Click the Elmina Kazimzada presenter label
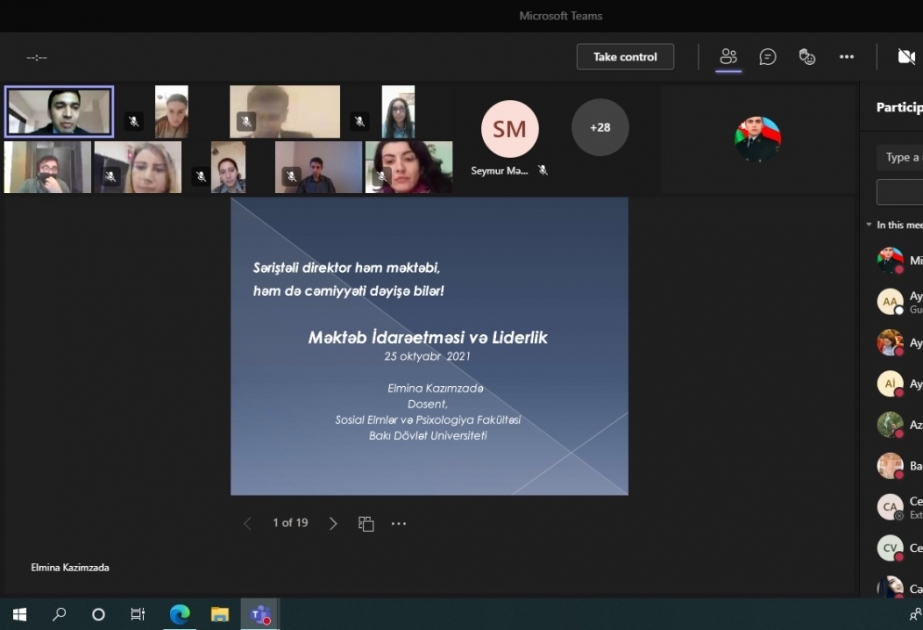This screenshot has height=630, width=923. pos(70,568)
